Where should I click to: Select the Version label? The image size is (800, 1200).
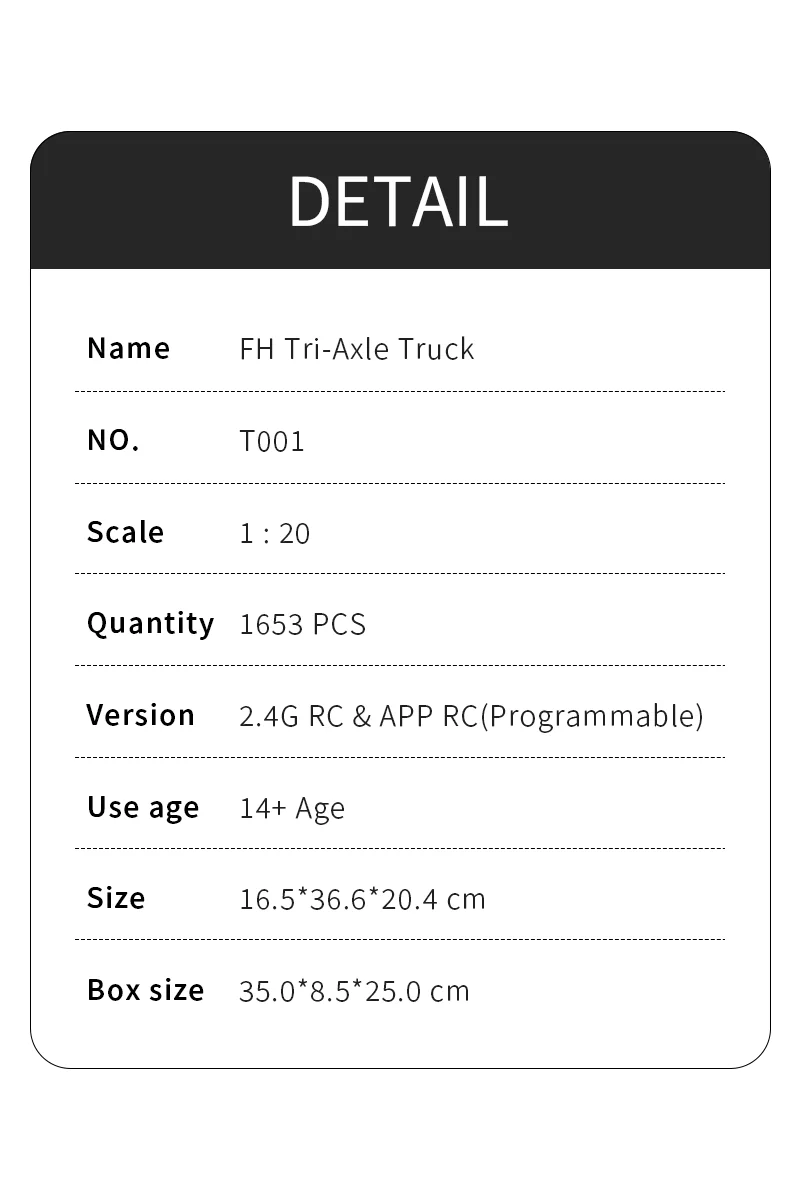point(141,715)
